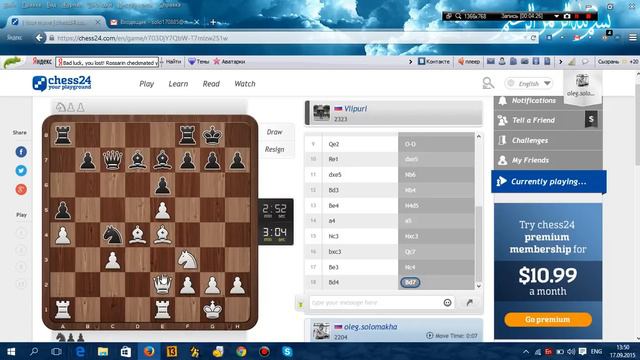Close the chess24 browser tab
The image size is (640, 360).
coord(98,22)
